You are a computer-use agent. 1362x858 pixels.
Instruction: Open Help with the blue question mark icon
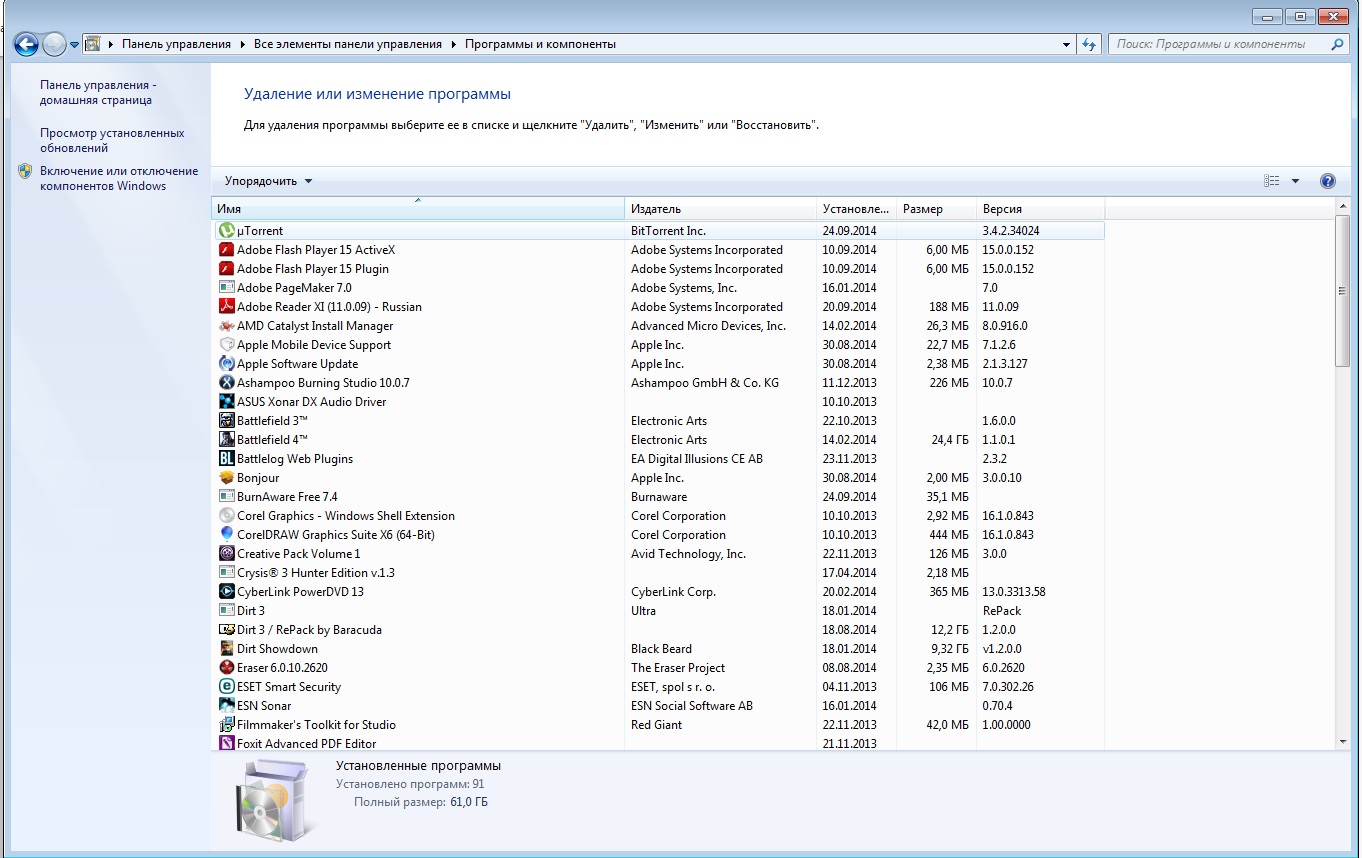[x=1328, y=181]
